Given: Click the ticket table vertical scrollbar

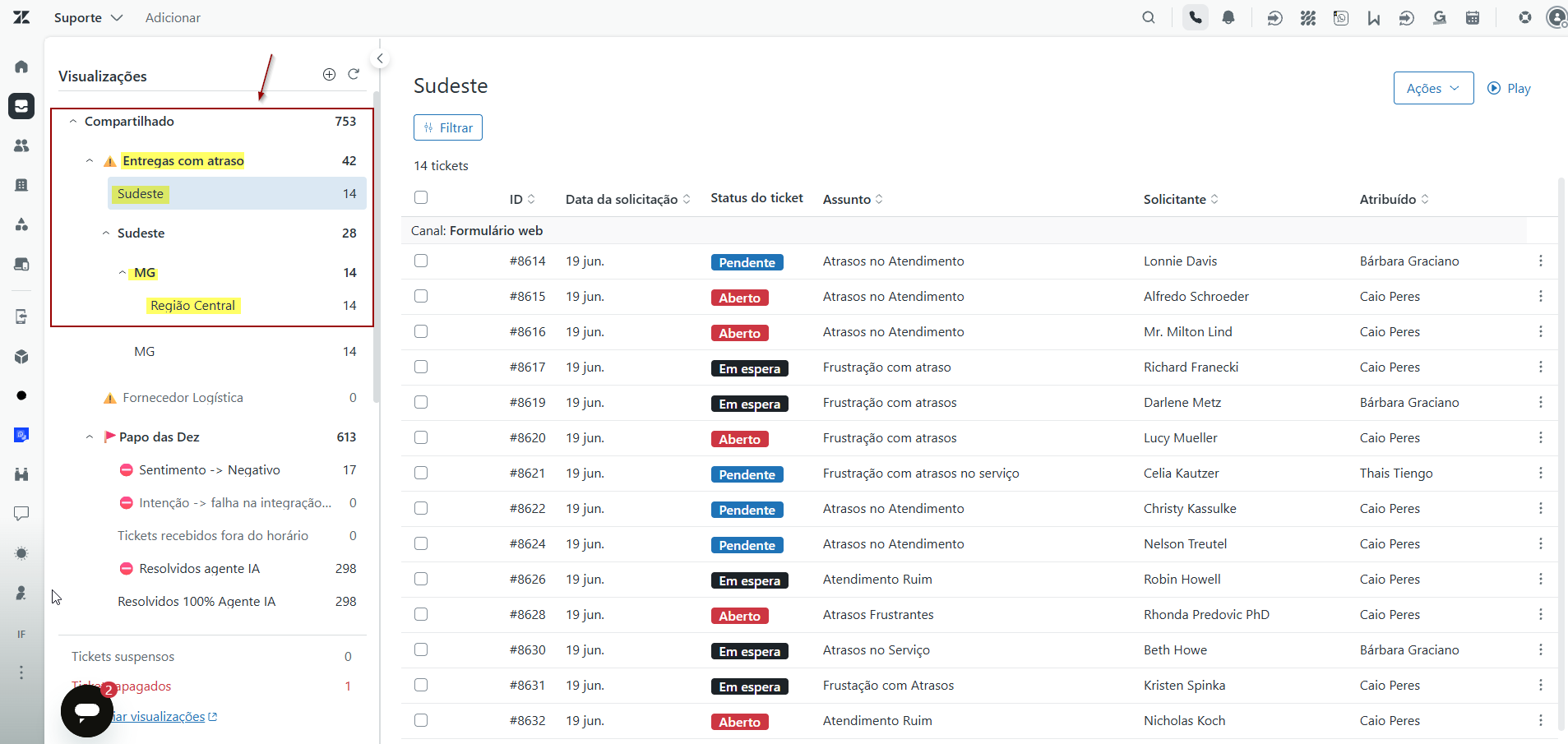Looking at the screenshot, I should (1561, 454).
